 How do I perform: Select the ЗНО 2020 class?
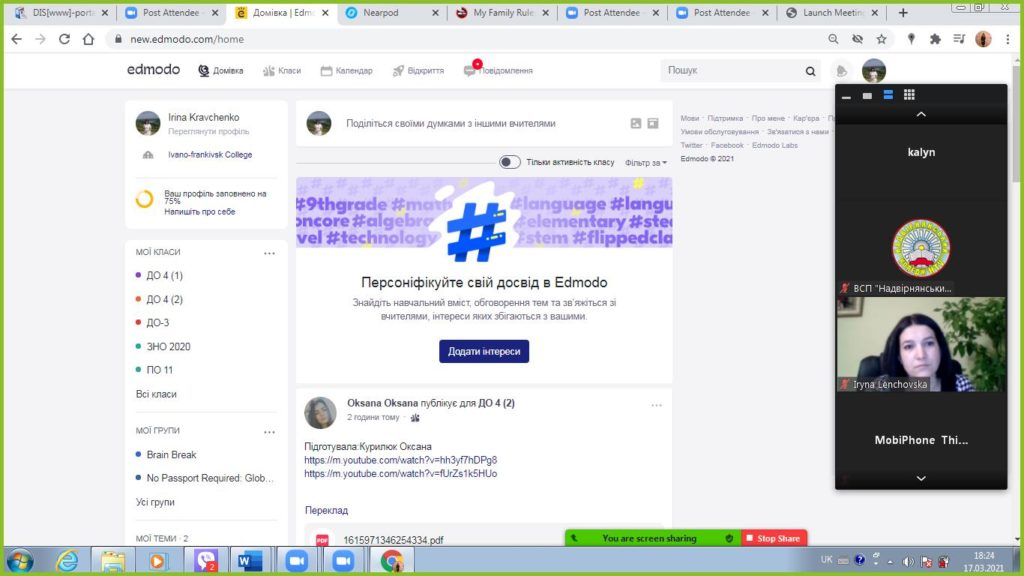(x=168, y=347)
